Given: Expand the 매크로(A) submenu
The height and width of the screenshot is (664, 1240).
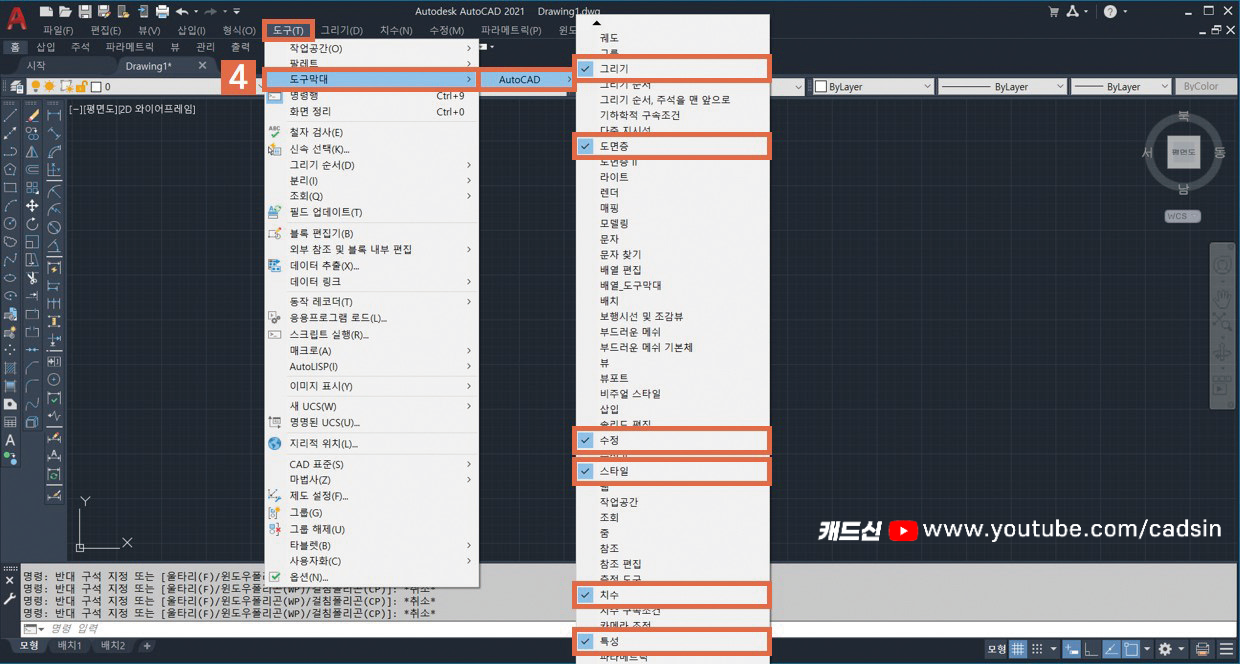Looking at the screenshot, I should click(371, 351).
